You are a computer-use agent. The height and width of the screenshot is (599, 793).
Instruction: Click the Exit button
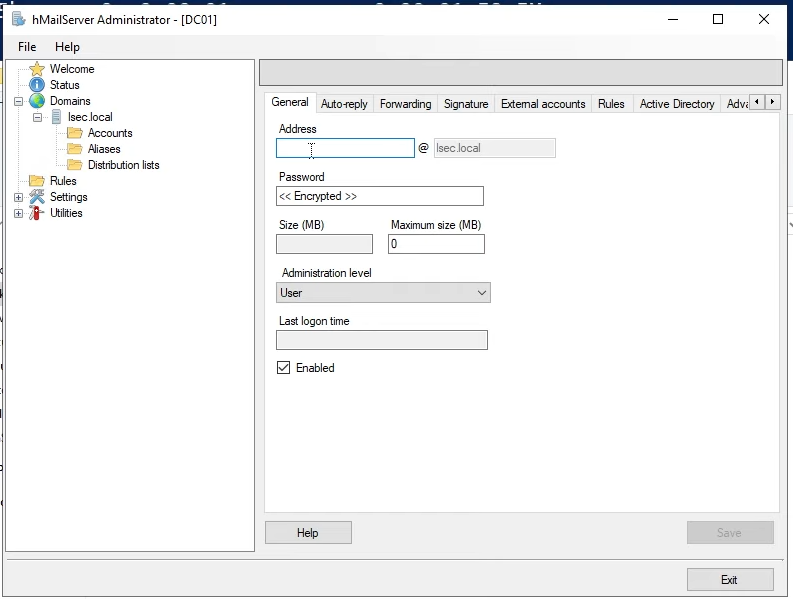730,580
